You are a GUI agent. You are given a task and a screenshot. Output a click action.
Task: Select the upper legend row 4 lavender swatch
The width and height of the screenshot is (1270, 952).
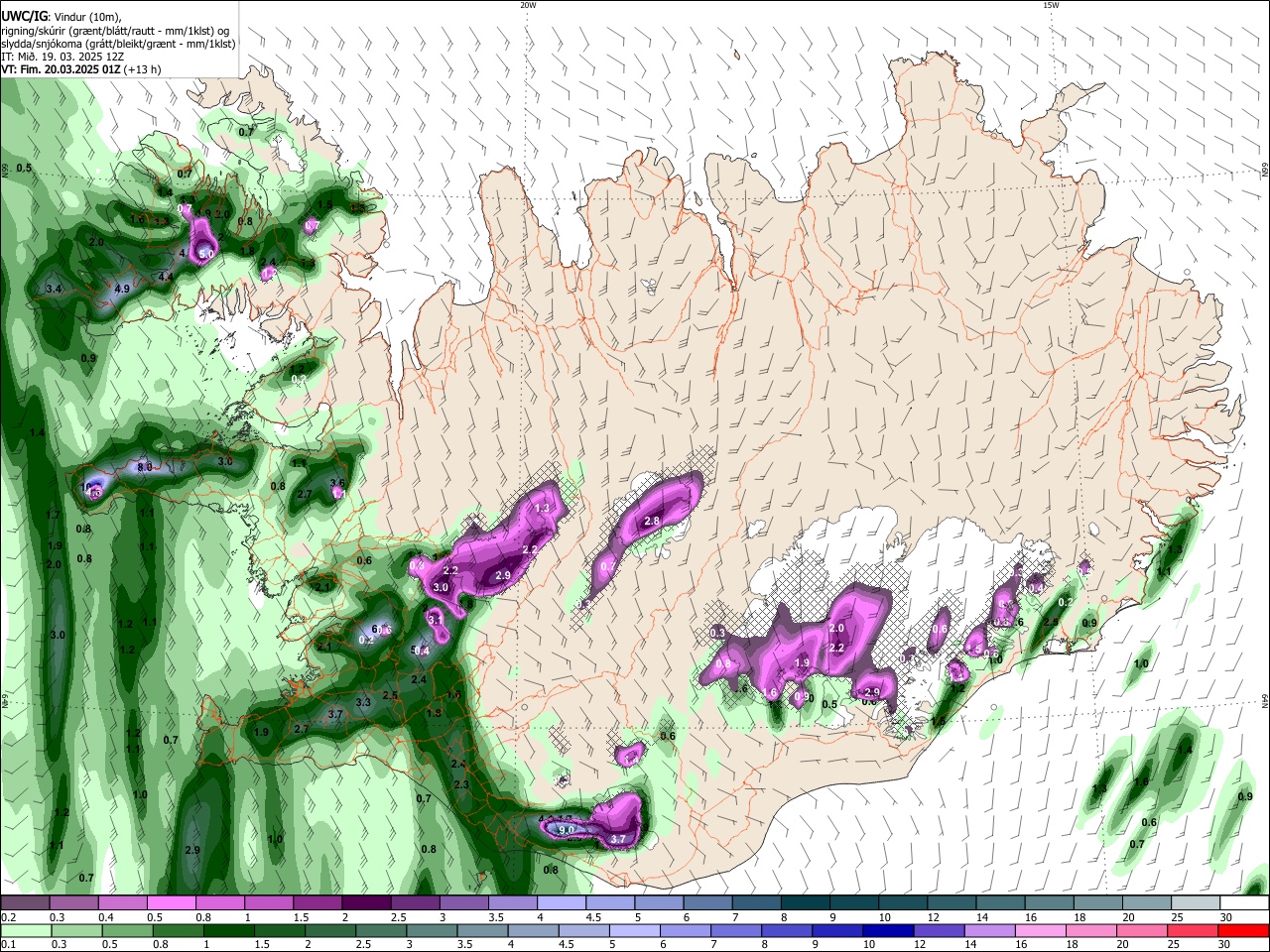(x=562, y=902)
